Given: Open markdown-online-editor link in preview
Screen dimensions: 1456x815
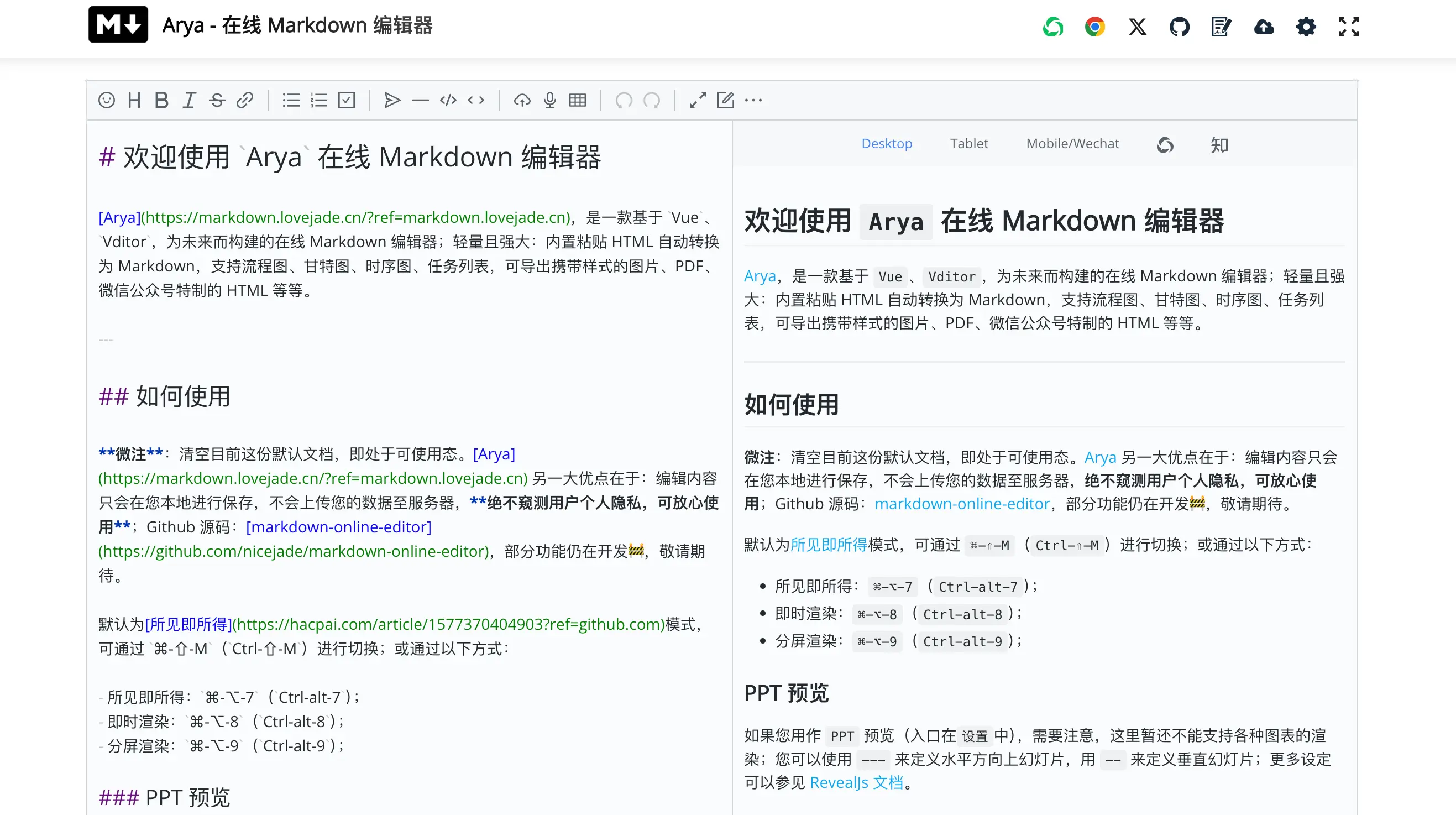Looking at the screenshot, I should [x=961, y=504].
